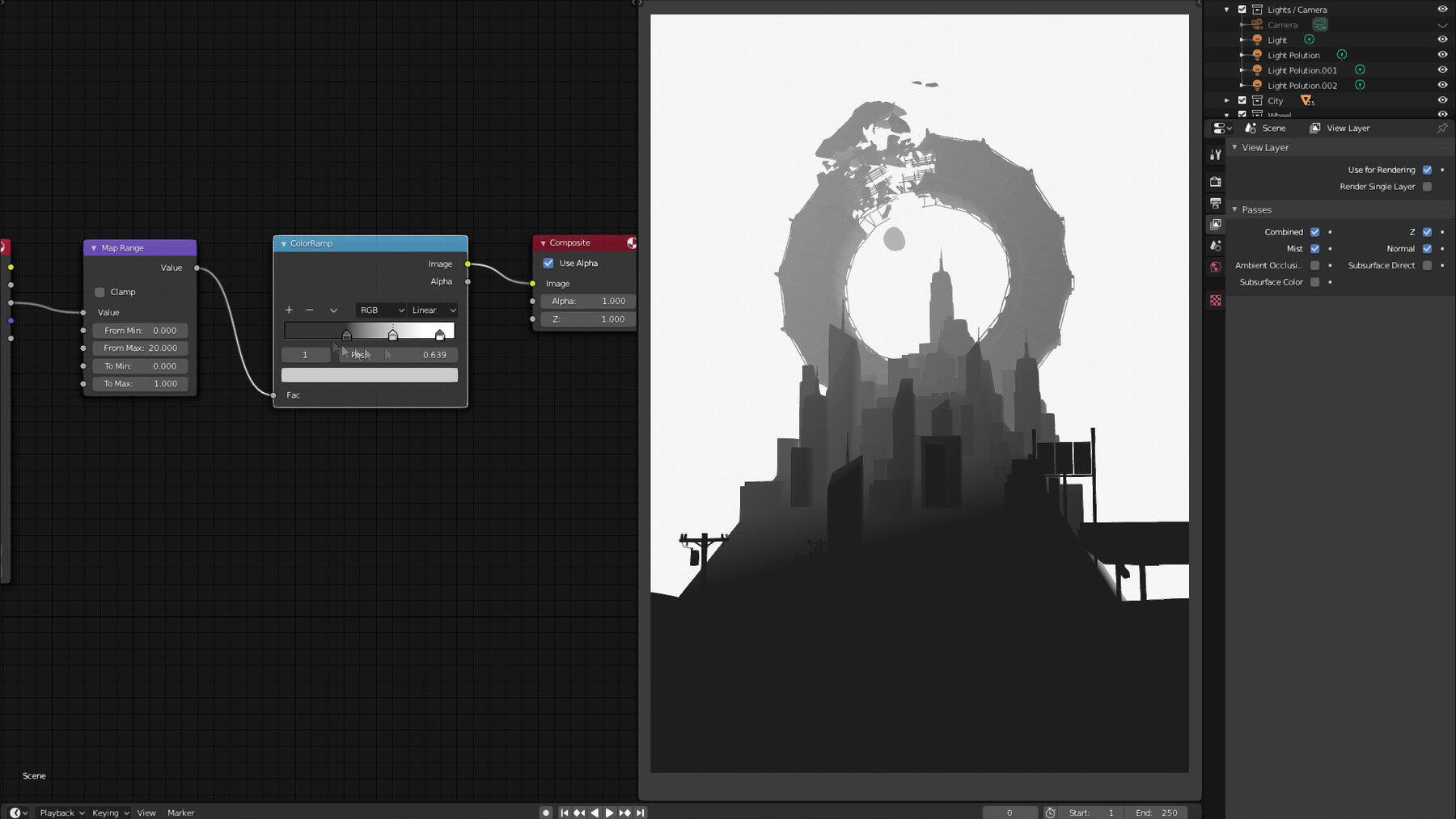Expand the City collection
1456x819 pixels.
point(1227,101)
